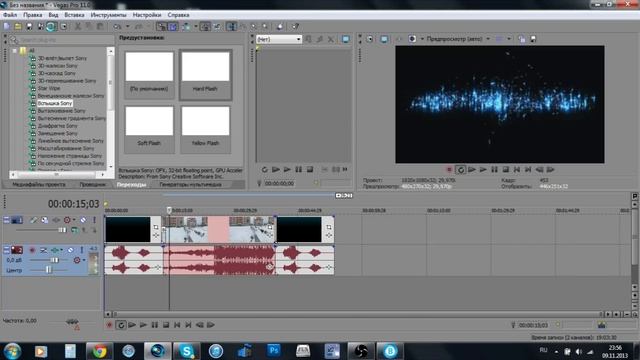
Task: Play the timeline from the start
Action: tap(132, 325)
